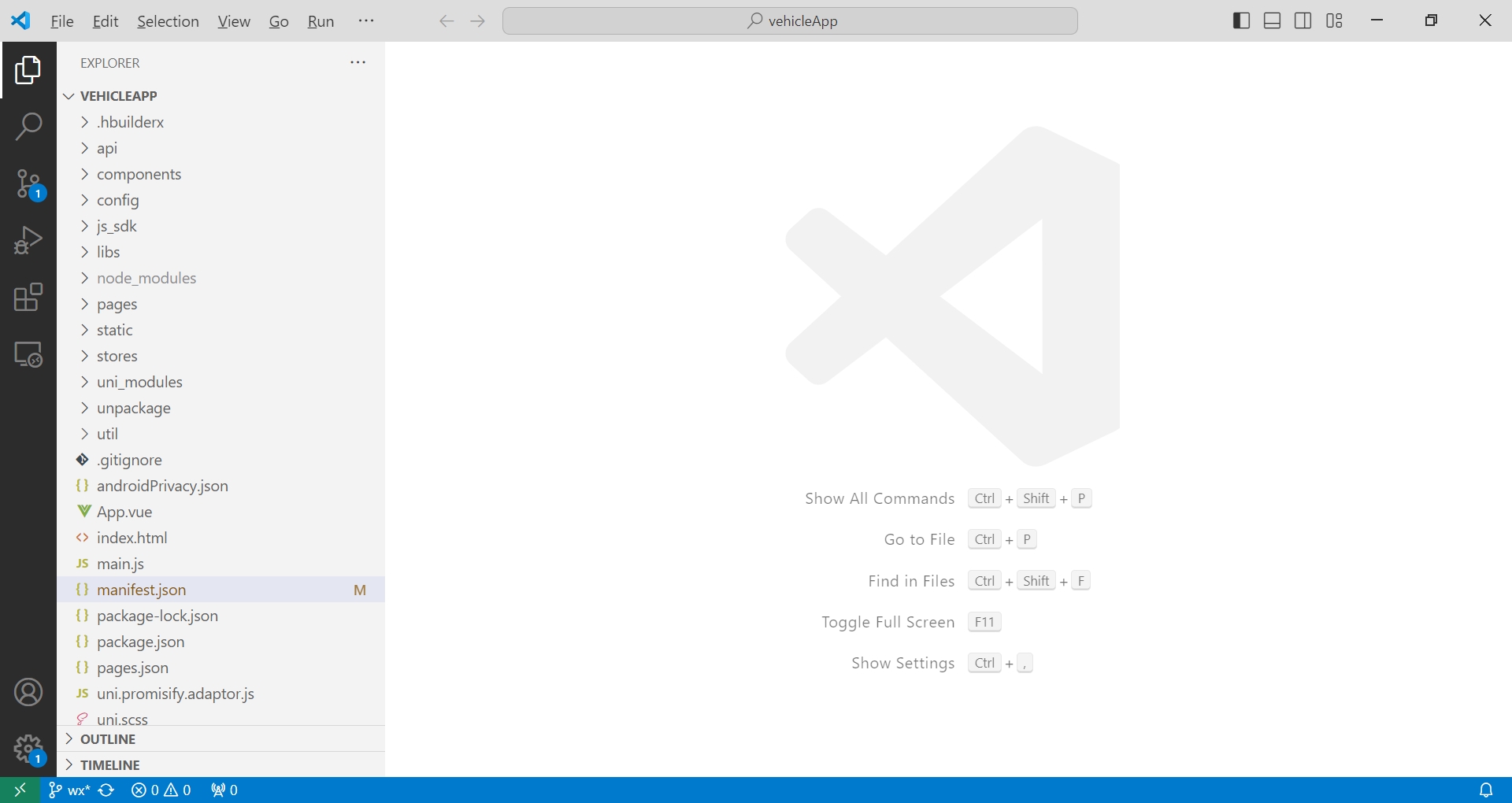The height and width of the screenshot is (803, 1512).
Task: Synchronize changes via status bar sync icon
Action: coord(107,790)
